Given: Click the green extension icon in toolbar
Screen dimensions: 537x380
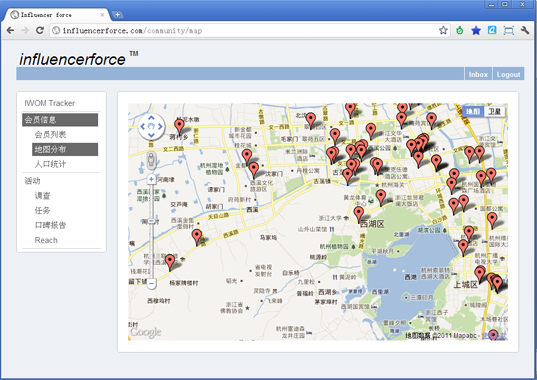Looking at the screenshot, I should point(460,30).
